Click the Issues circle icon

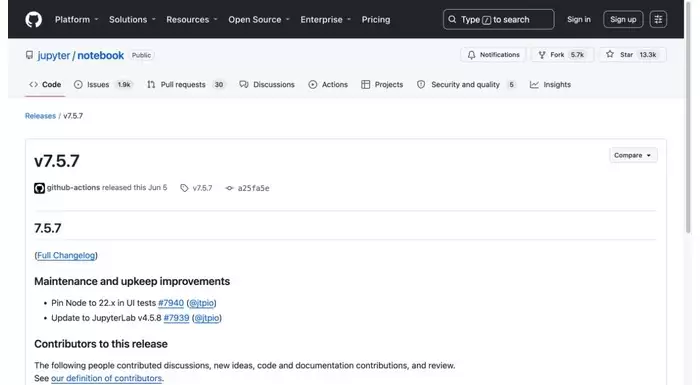pos(78,84)
